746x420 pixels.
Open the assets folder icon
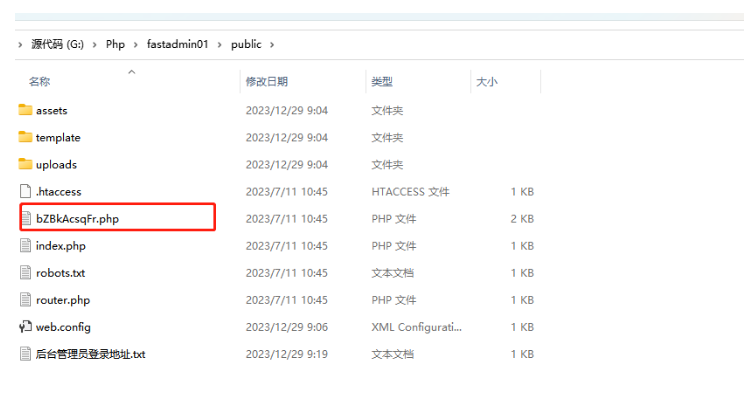[25, 110]
